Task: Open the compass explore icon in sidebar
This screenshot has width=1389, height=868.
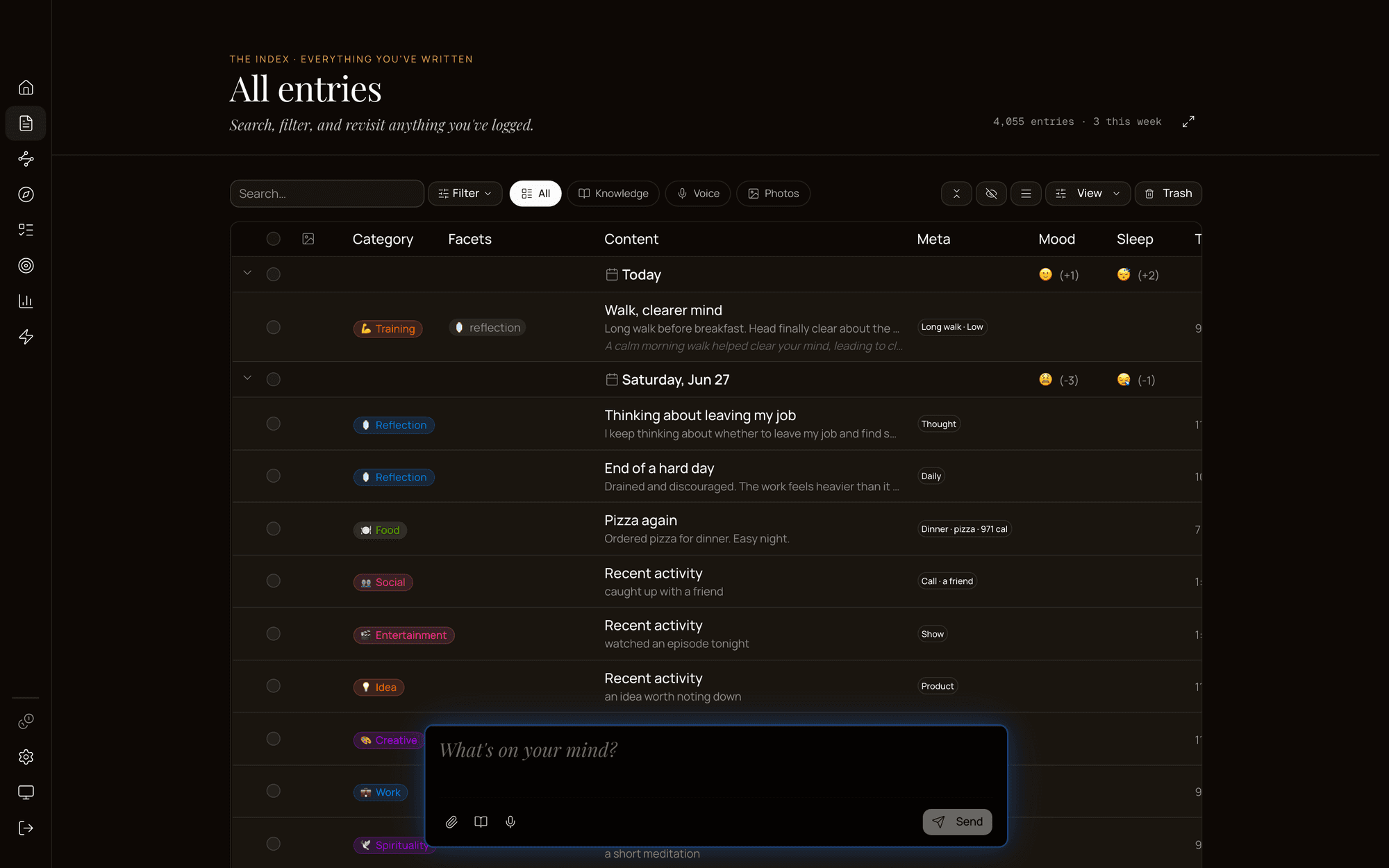Action: [x=26, y=194]
